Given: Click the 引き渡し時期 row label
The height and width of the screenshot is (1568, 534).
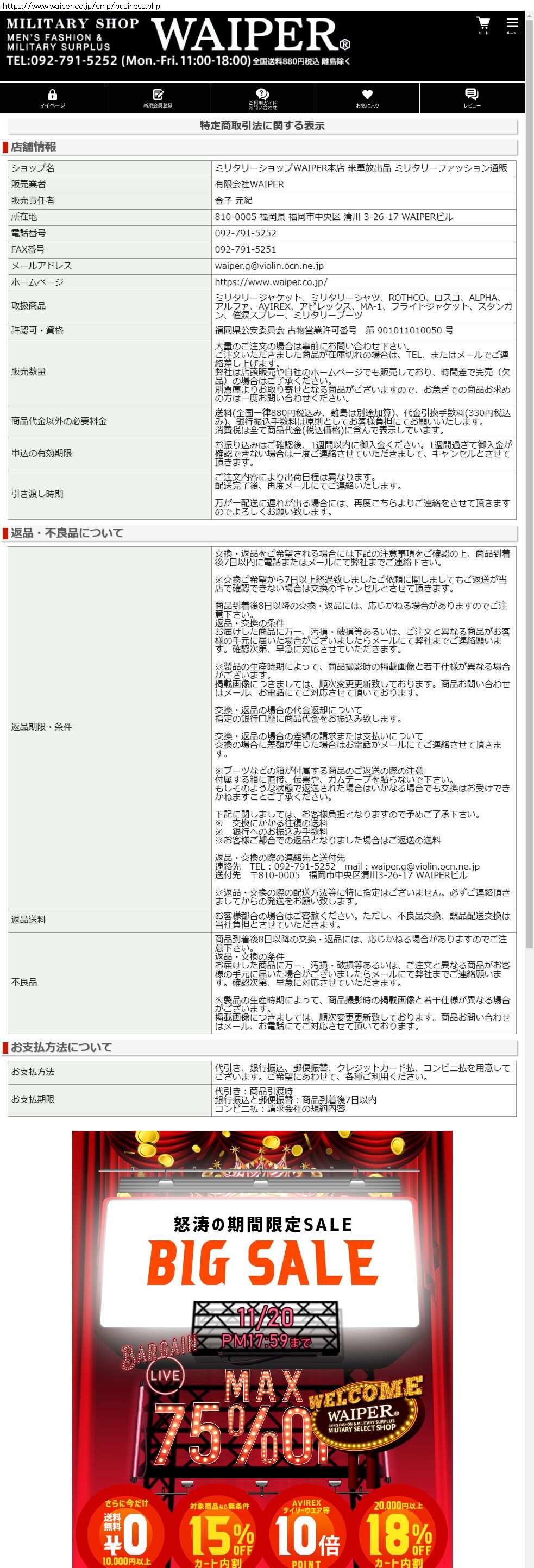Looking at the screenshot, I should click(x=110, y=494).
